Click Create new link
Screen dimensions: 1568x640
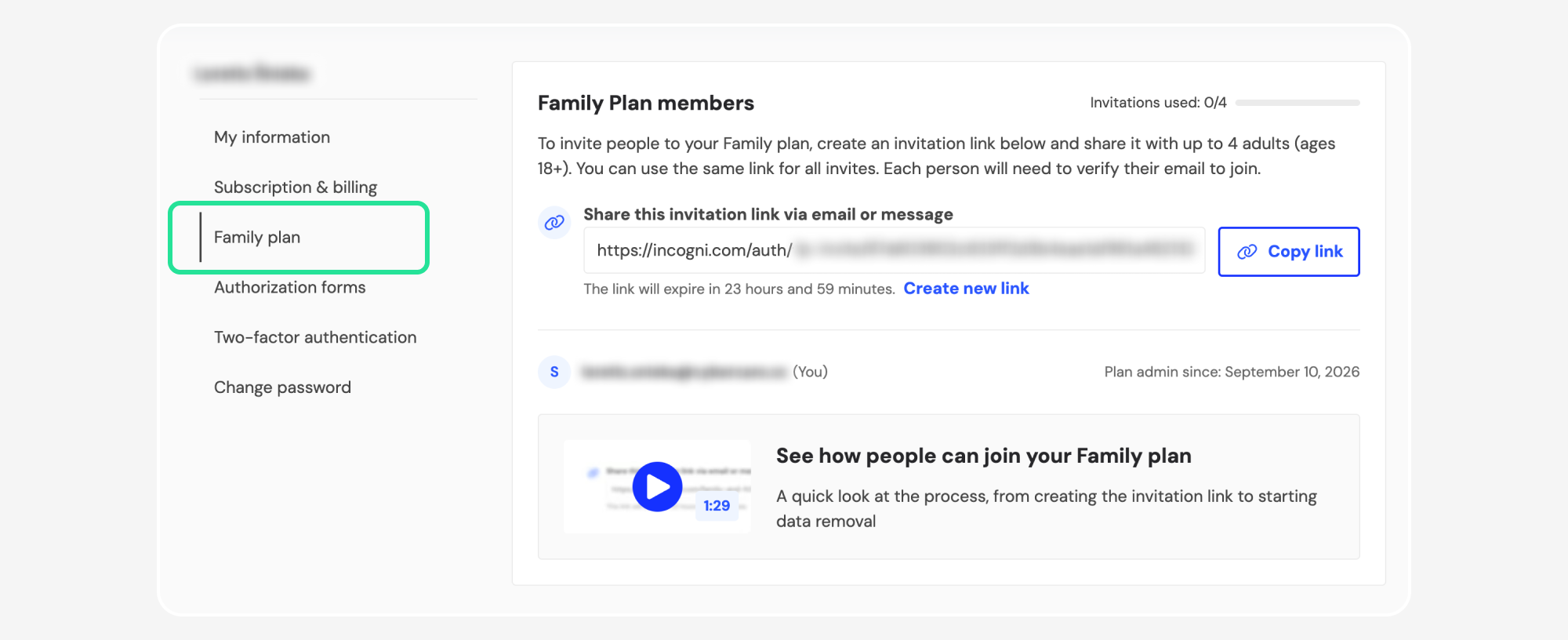tap(966, 289)
